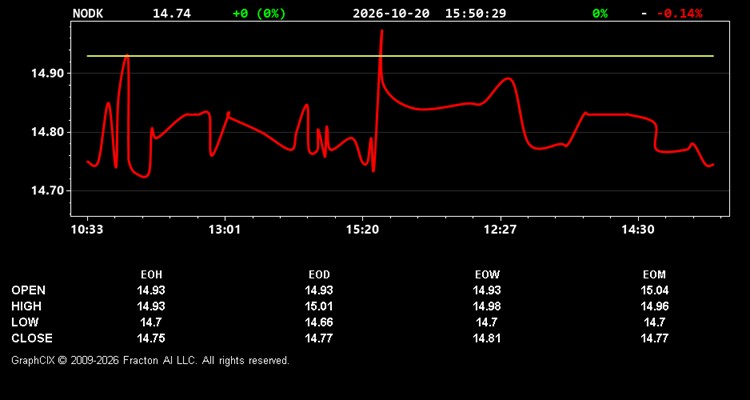Click the 10:33 time axis label
The image size is (750, 400).
coord(87,230)
